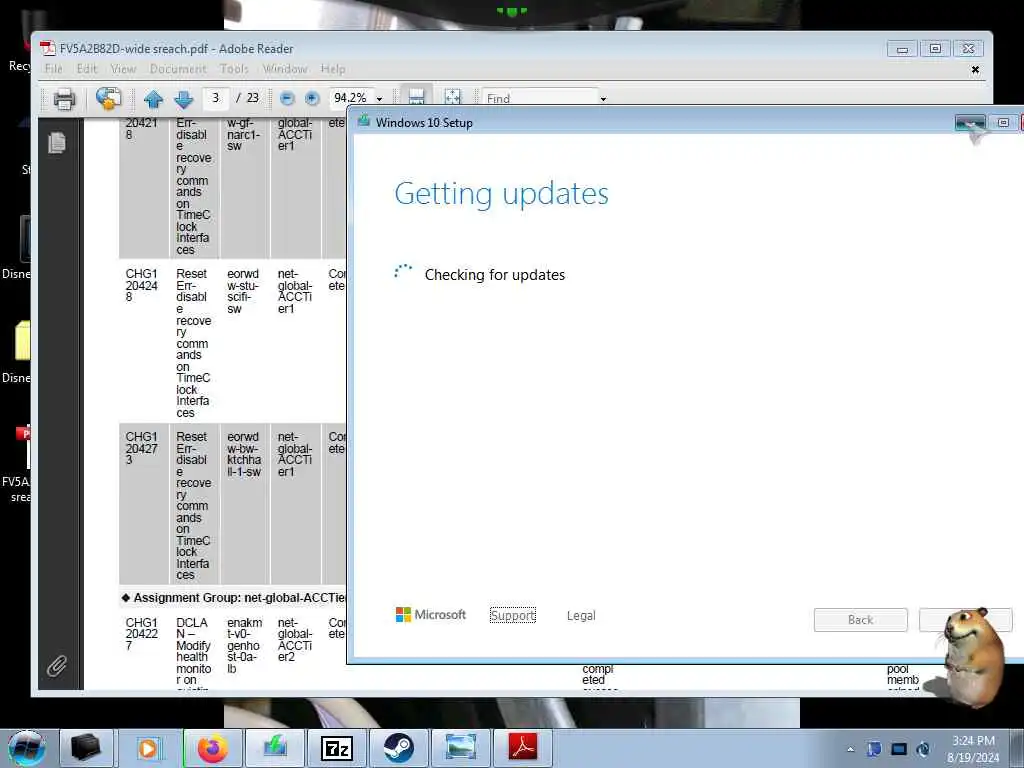Open the Windows Start orb
The height and width of the screenshot is (768, 1024).
click(27, 748)
